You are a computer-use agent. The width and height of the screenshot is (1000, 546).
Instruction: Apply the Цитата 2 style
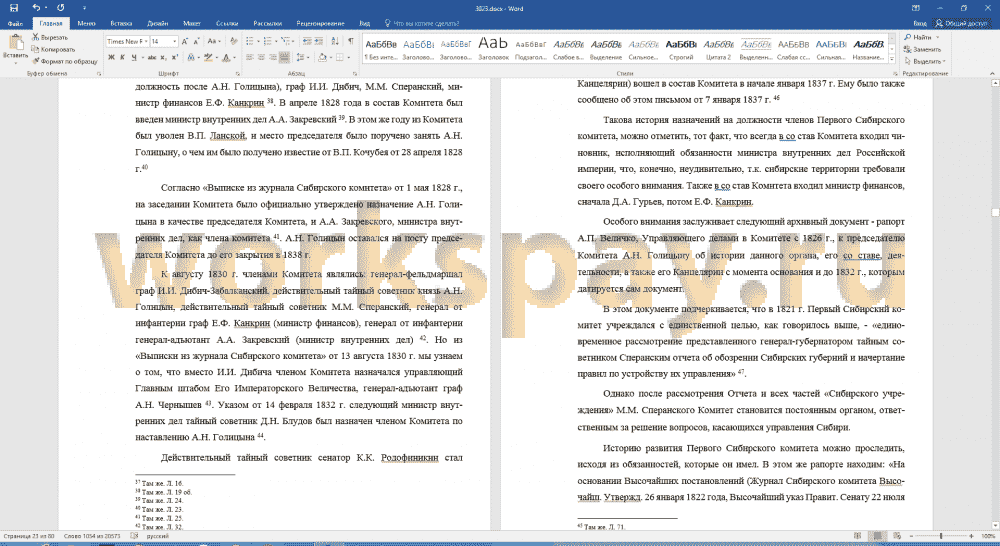719,49
